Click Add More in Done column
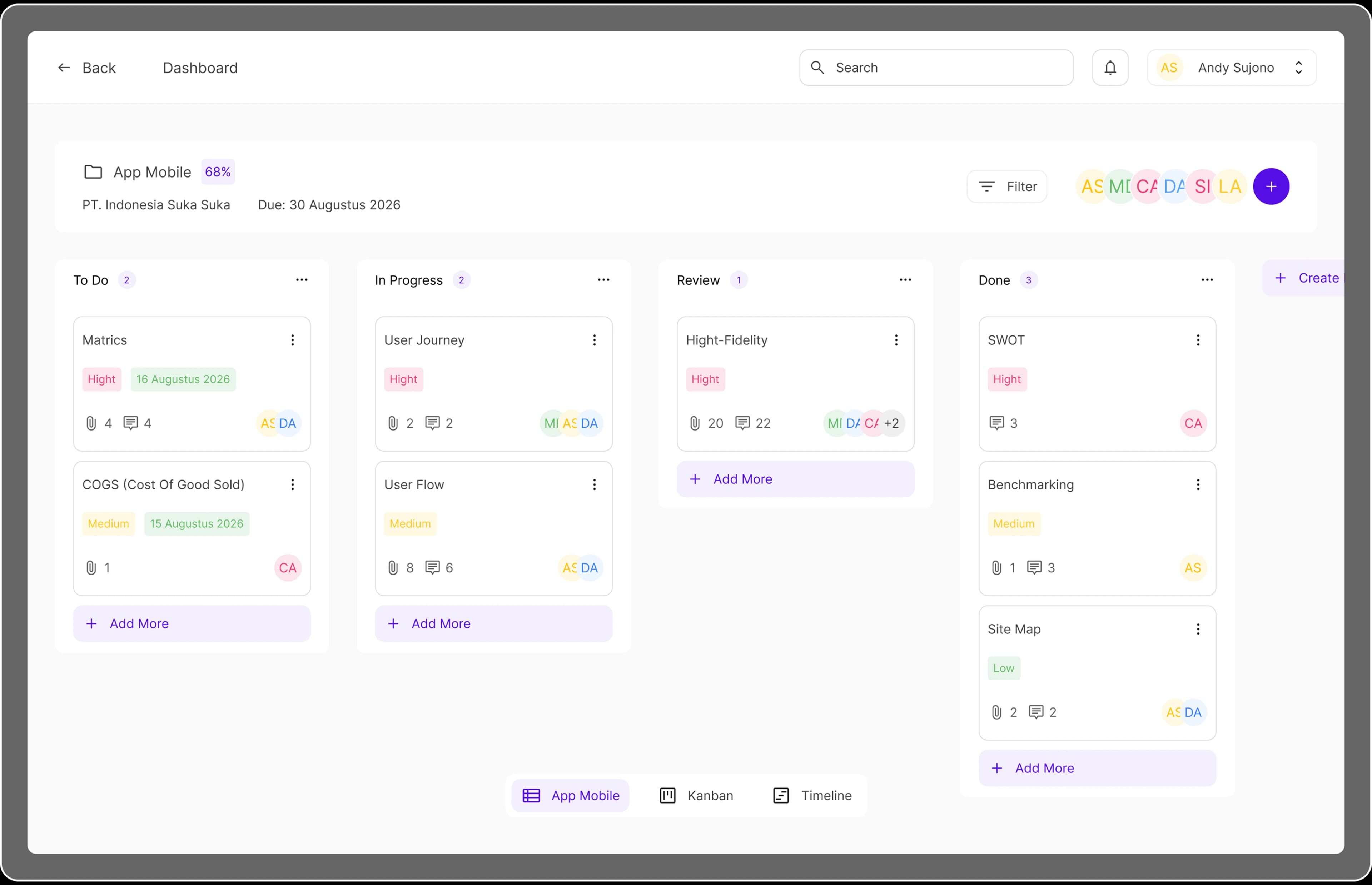Screen dimensions: 1372x885 click(x=1097, y=768)
